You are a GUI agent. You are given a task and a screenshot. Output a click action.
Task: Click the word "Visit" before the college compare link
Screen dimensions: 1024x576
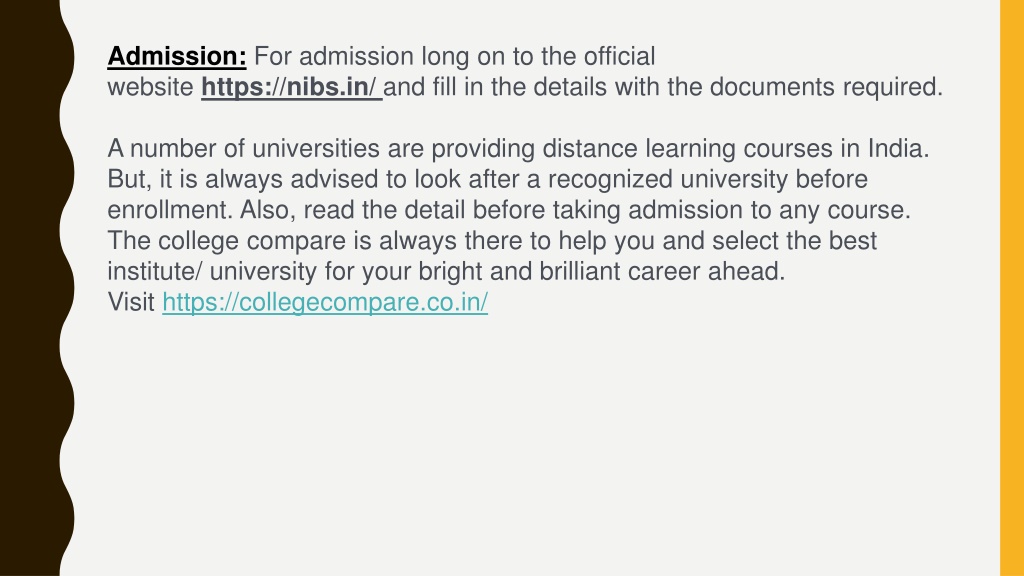click(x=131, y=302)
